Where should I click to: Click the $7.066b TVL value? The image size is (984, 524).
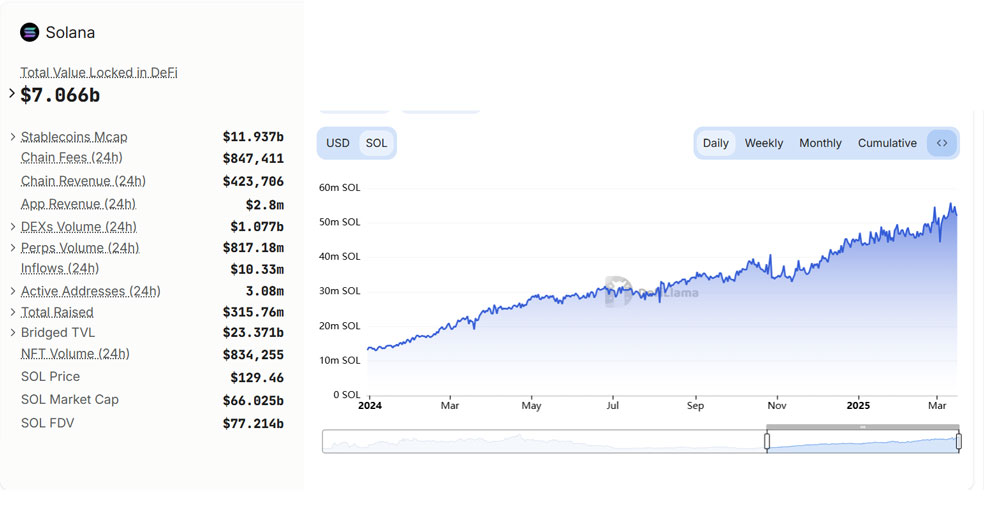click(x=60, y=95)
